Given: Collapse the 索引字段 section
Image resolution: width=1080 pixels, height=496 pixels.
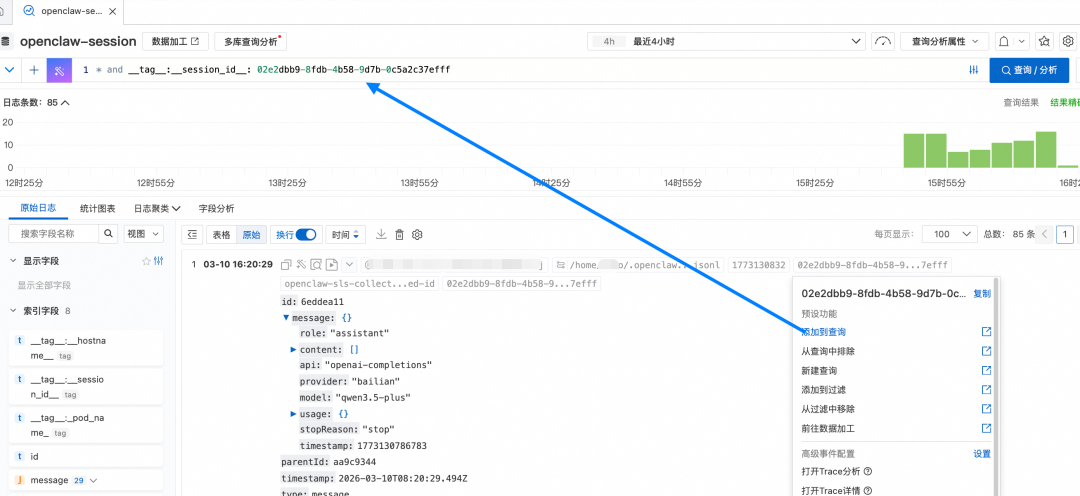Looking at the screenshot, I should point(13,311).
